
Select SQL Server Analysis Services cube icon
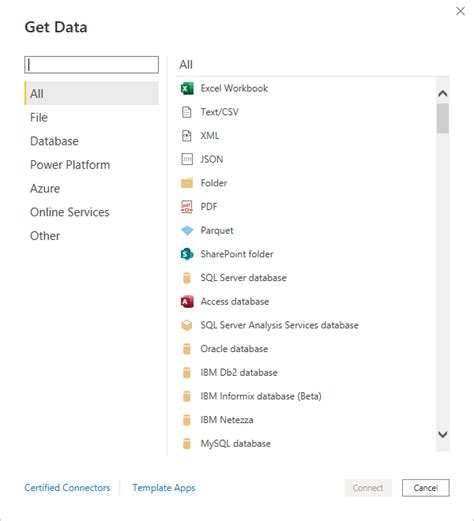coord(187,325)
